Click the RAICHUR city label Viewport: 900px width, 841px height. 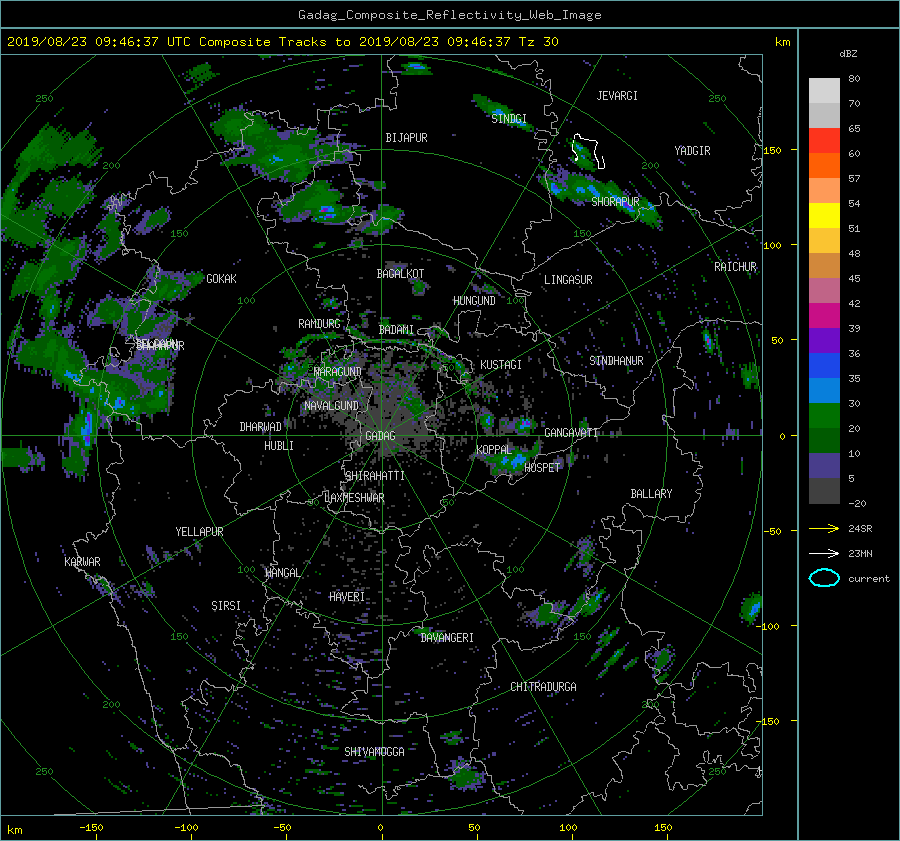735,267
